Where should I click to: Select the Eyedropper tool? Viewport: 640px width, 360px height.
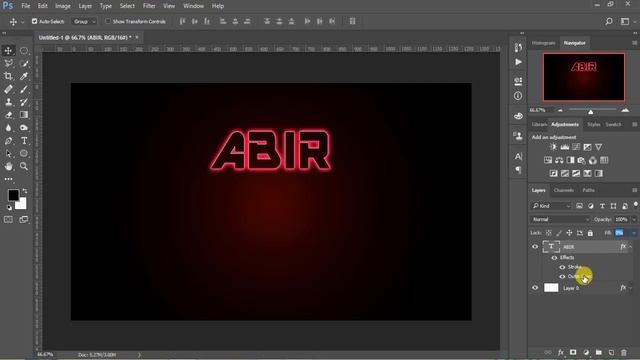tap(24, 76)
